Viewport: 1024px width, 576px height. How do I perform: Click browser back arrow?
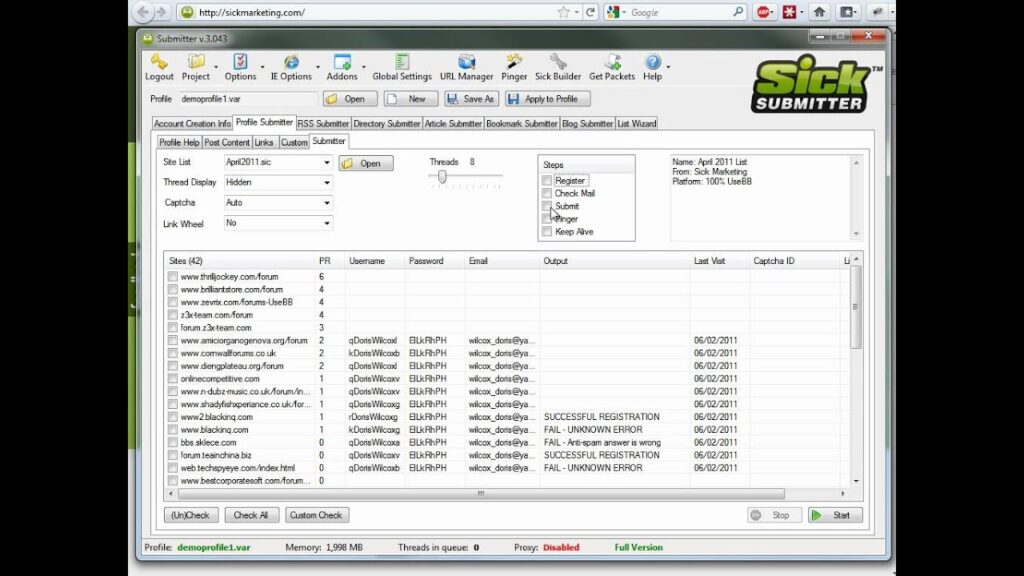pos(142,12)
